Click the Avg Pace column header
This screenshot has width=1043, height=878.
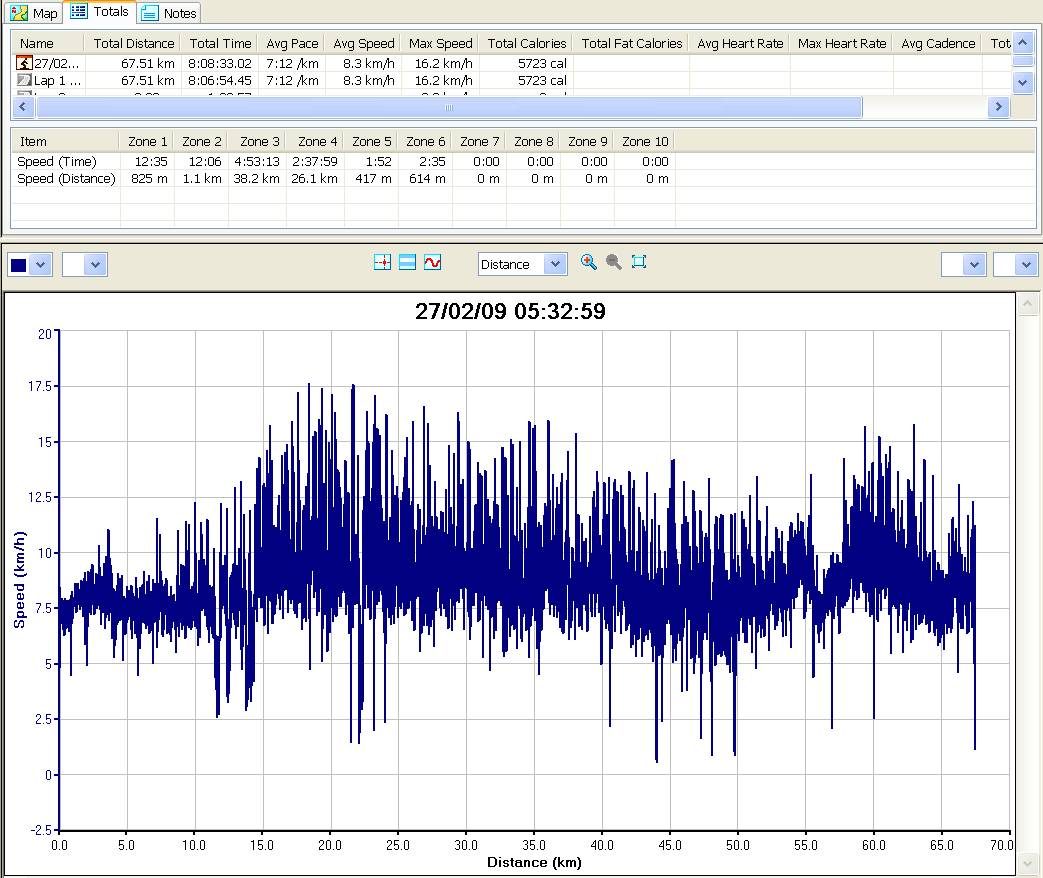pos(292,43)
